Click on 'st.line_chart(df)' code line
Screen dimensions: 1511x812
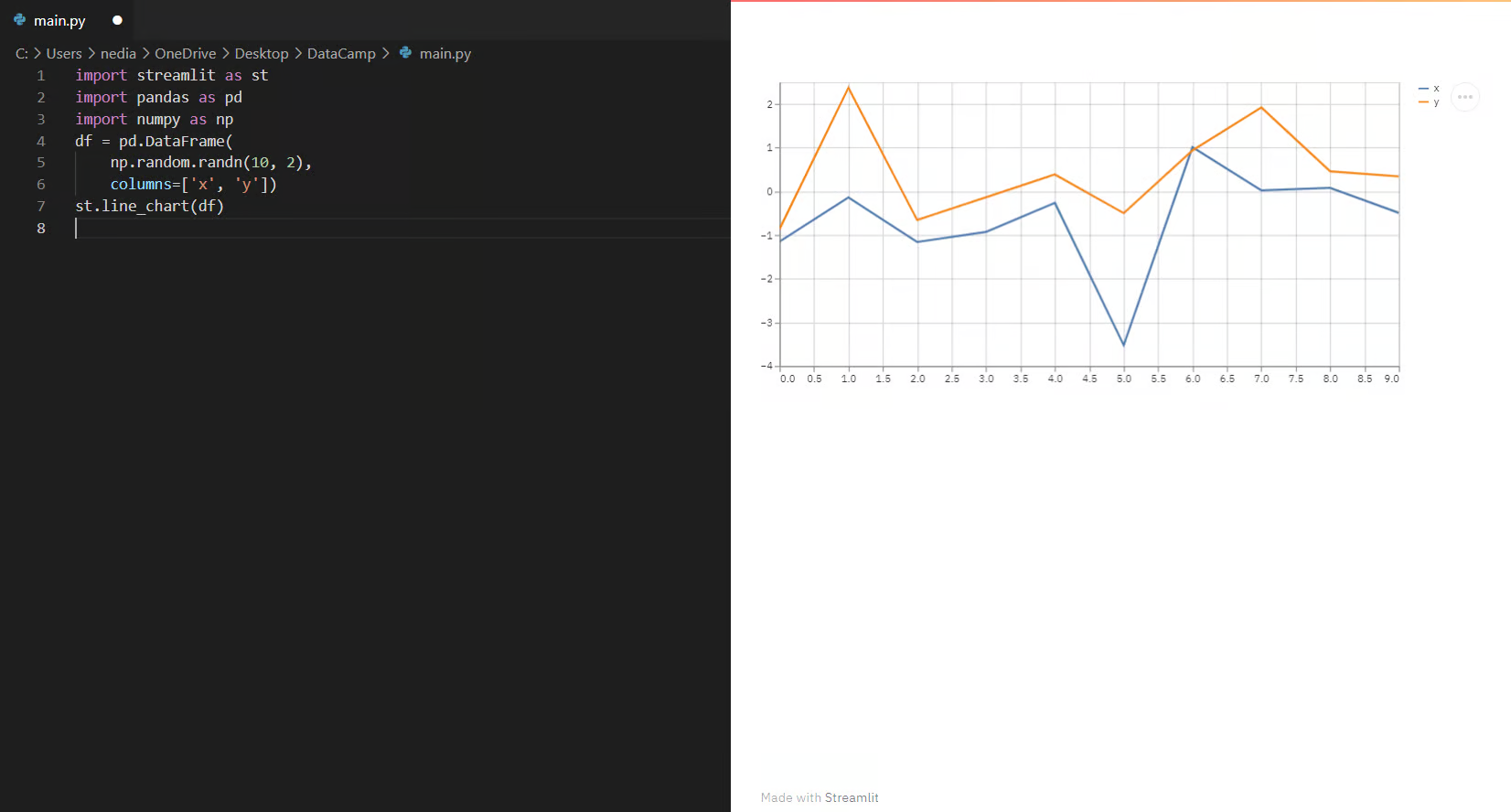pos(150,207)
